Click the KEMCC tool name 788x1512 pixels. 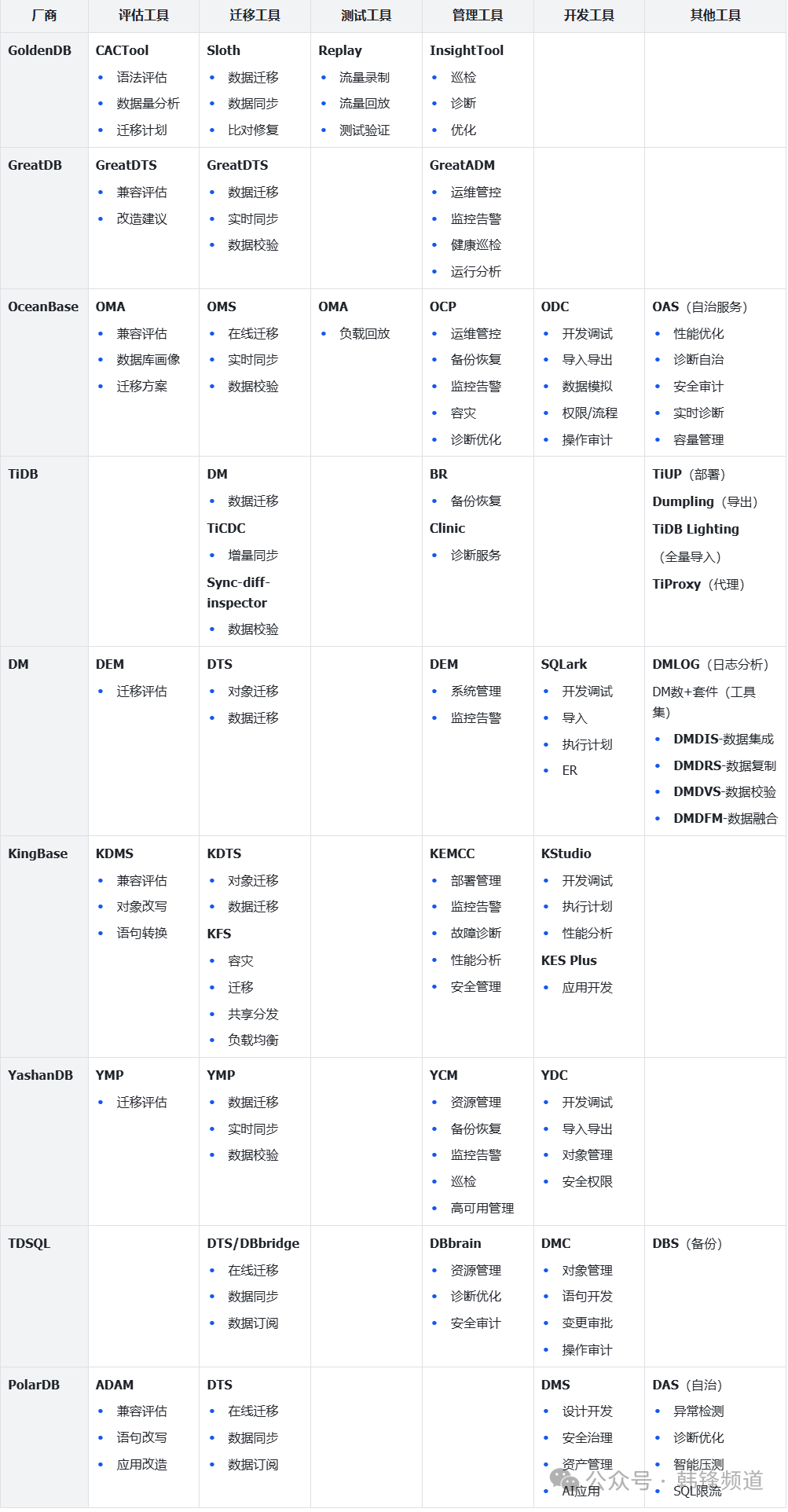pyautogui.click(x=453, y=853)
